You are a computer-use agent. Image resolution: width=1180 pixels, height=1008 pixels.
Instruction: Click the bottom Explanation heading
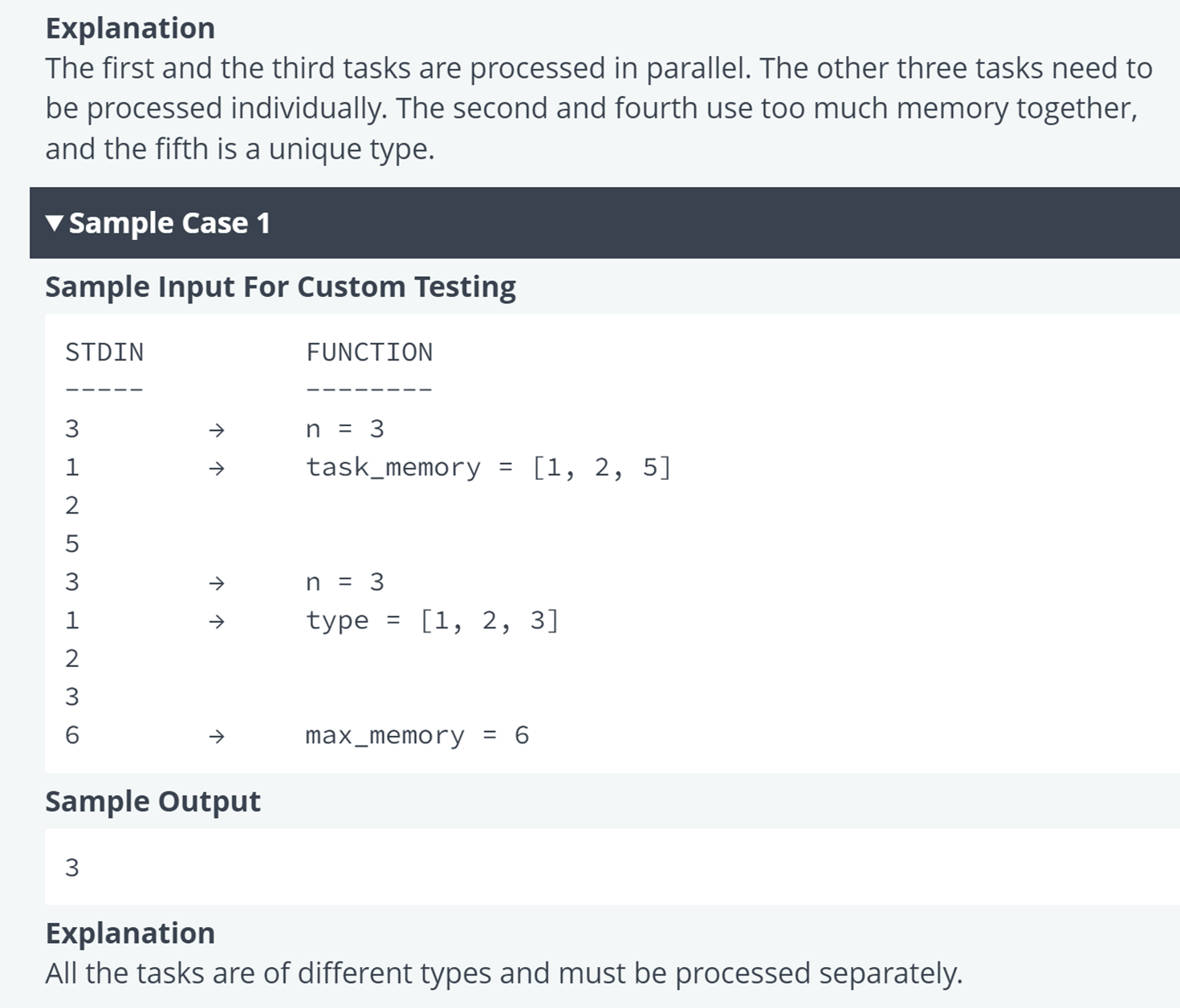tap(130, 933)
